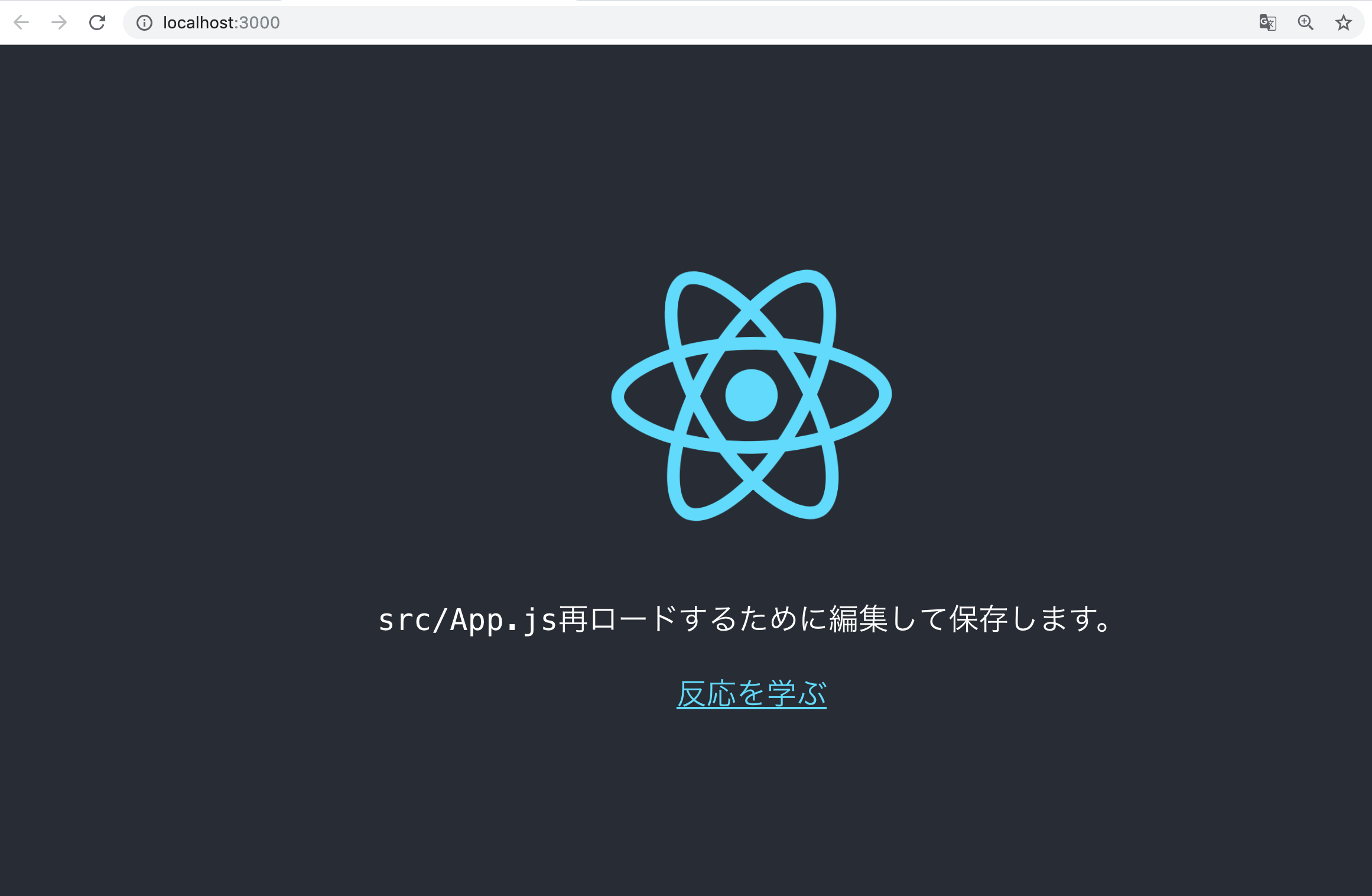1372x896 pixels.
Task: Click the back navigation arrow
Action: [x=21, y=22]
